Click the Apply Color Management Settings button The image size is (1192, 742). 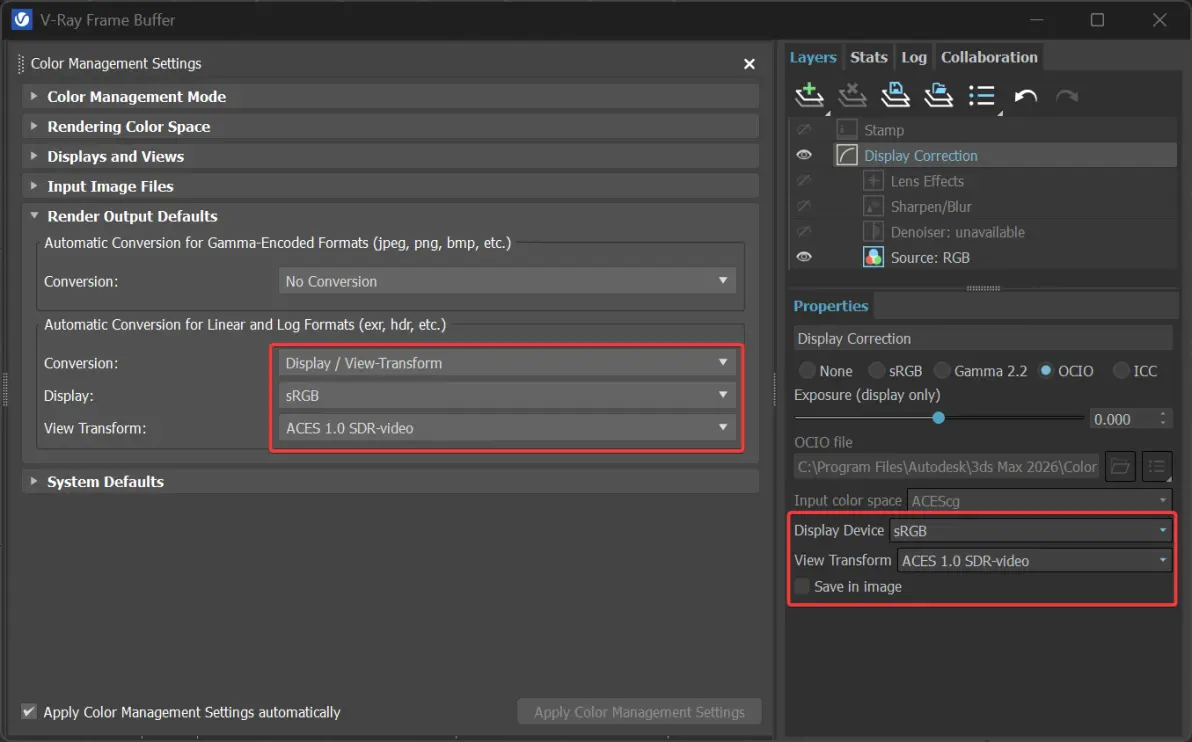(639, 712)
